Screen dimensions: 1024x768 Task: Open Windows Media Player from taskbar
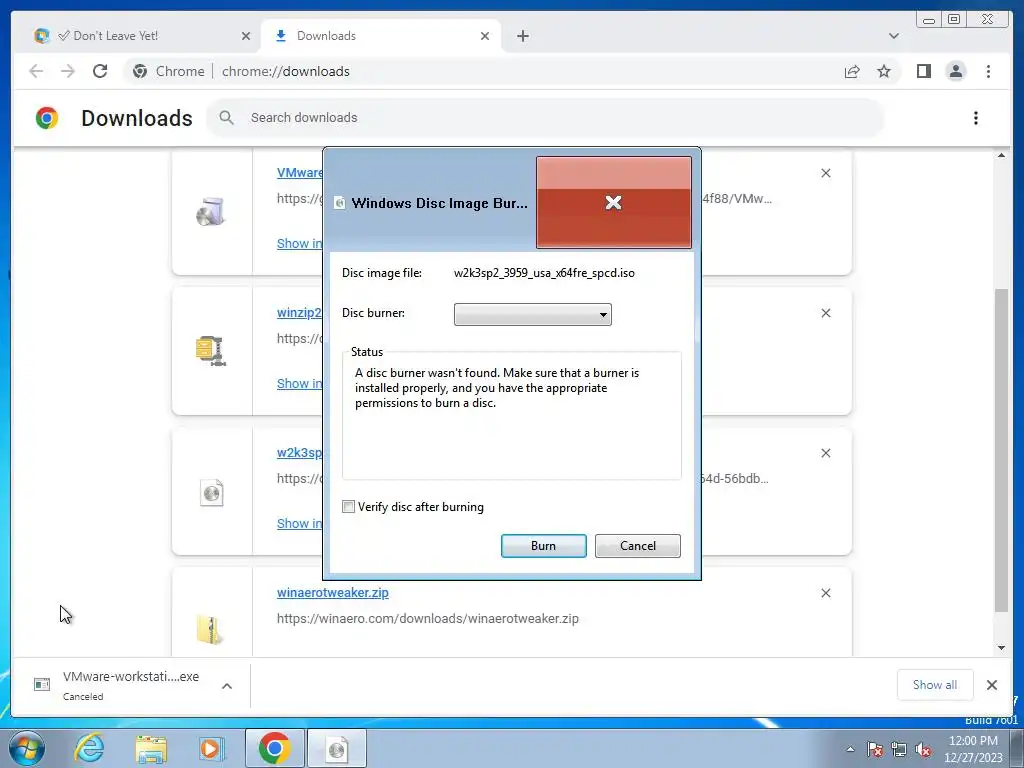[211, 748]
